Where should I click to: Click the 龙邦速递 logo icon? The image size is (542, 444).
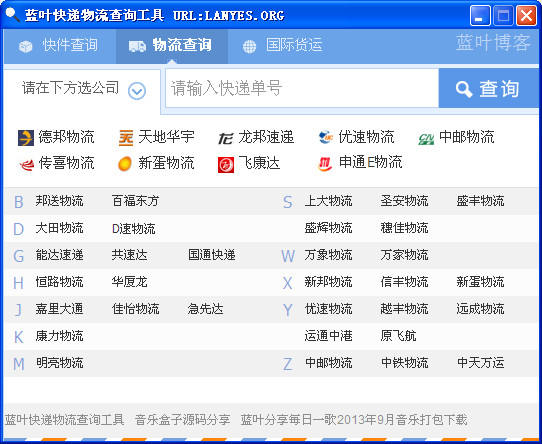tap(226, 138)
